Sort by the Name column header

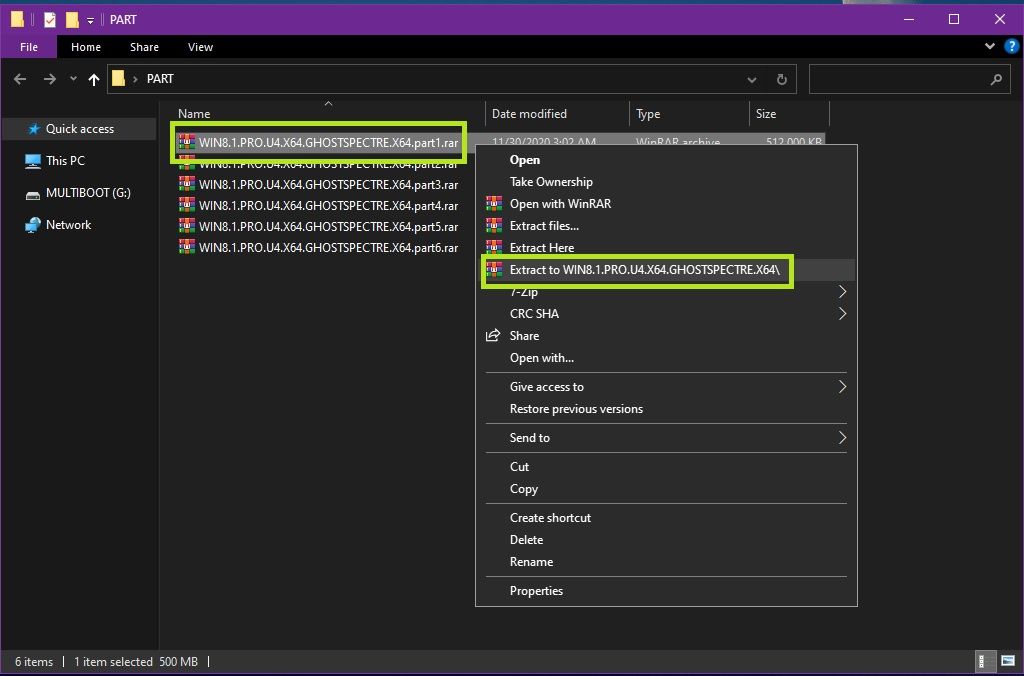click(x=328, y=114)
